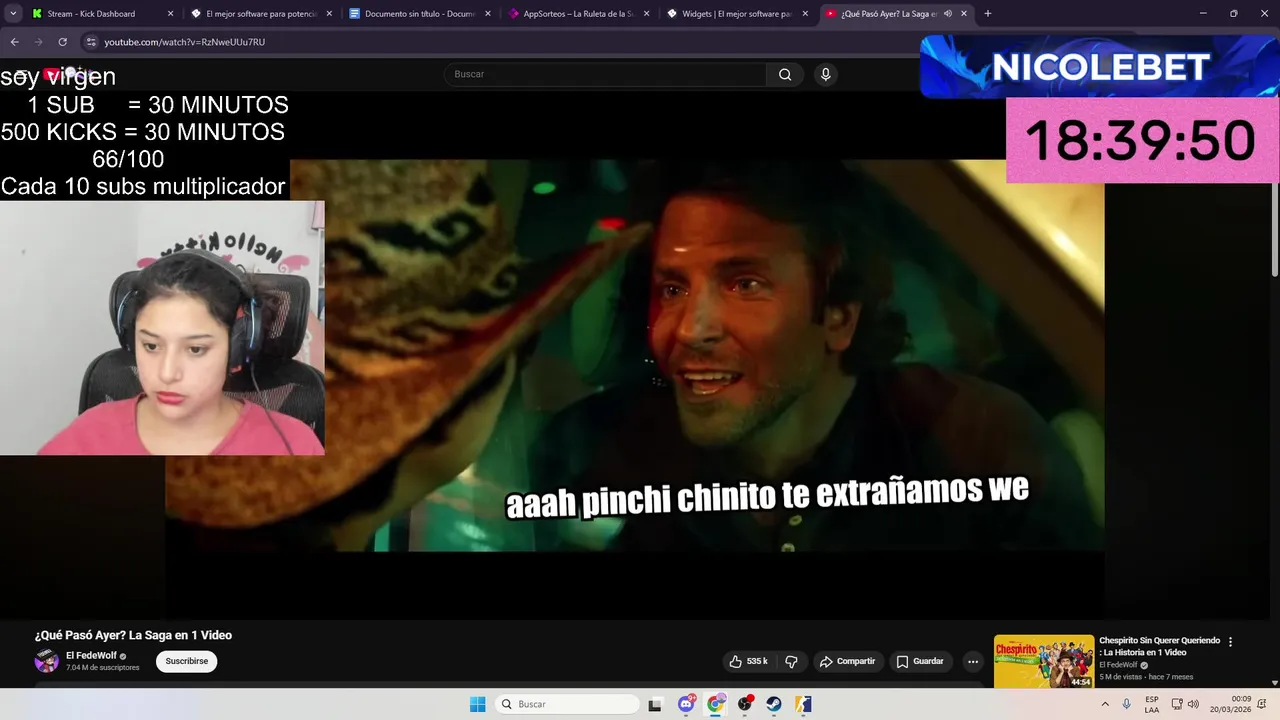
Task: Open a new browser tab
Action: point(988,14)
